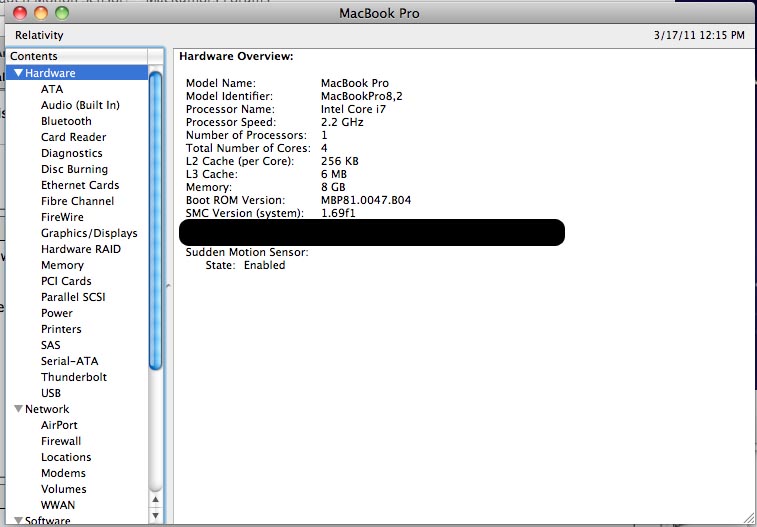Select Hardware RAID entry
Viewport: 757px width, 527px height.
click(x=81, y=249)
